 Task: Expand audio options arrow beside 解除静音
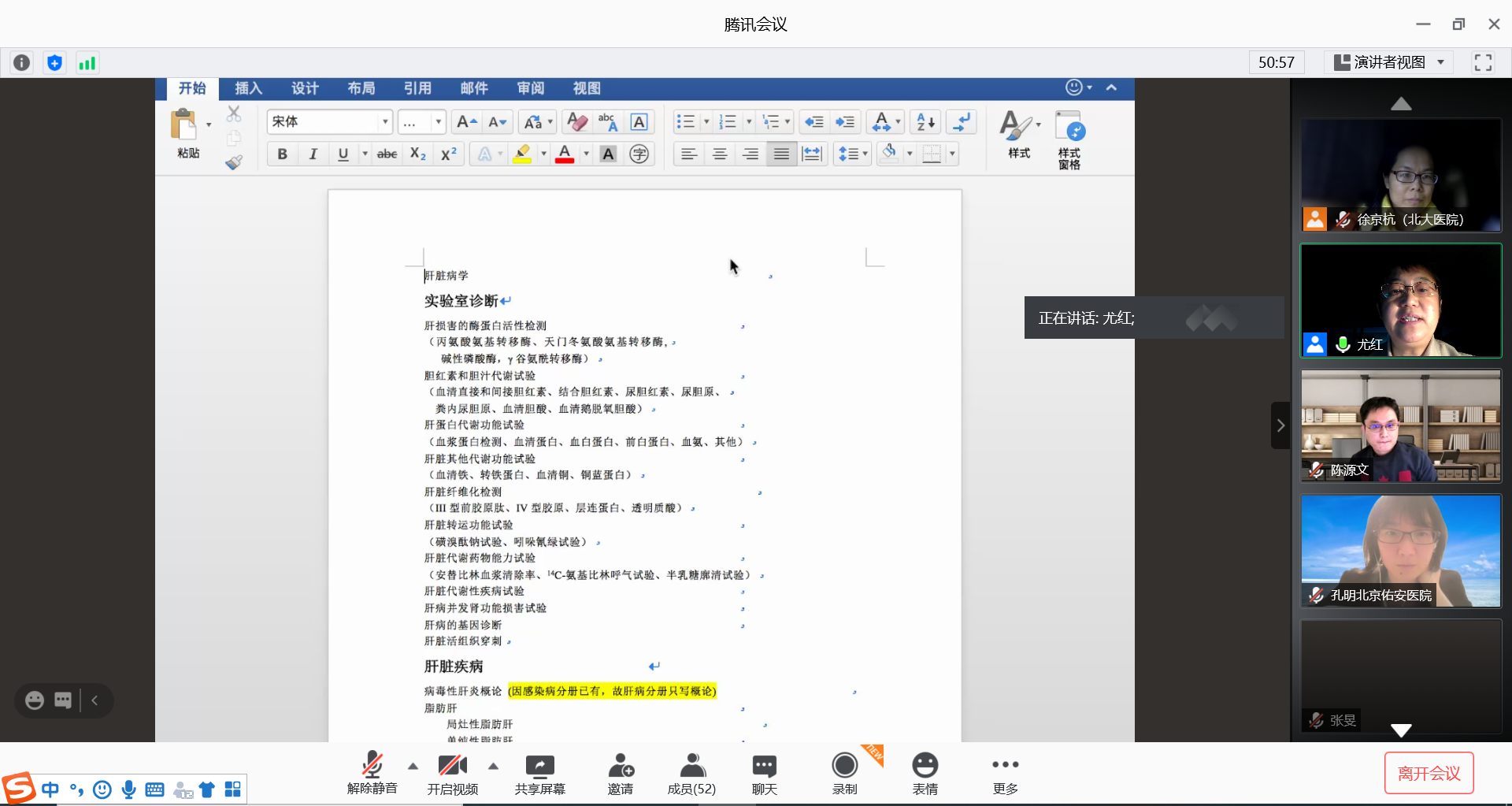(413, 766)
